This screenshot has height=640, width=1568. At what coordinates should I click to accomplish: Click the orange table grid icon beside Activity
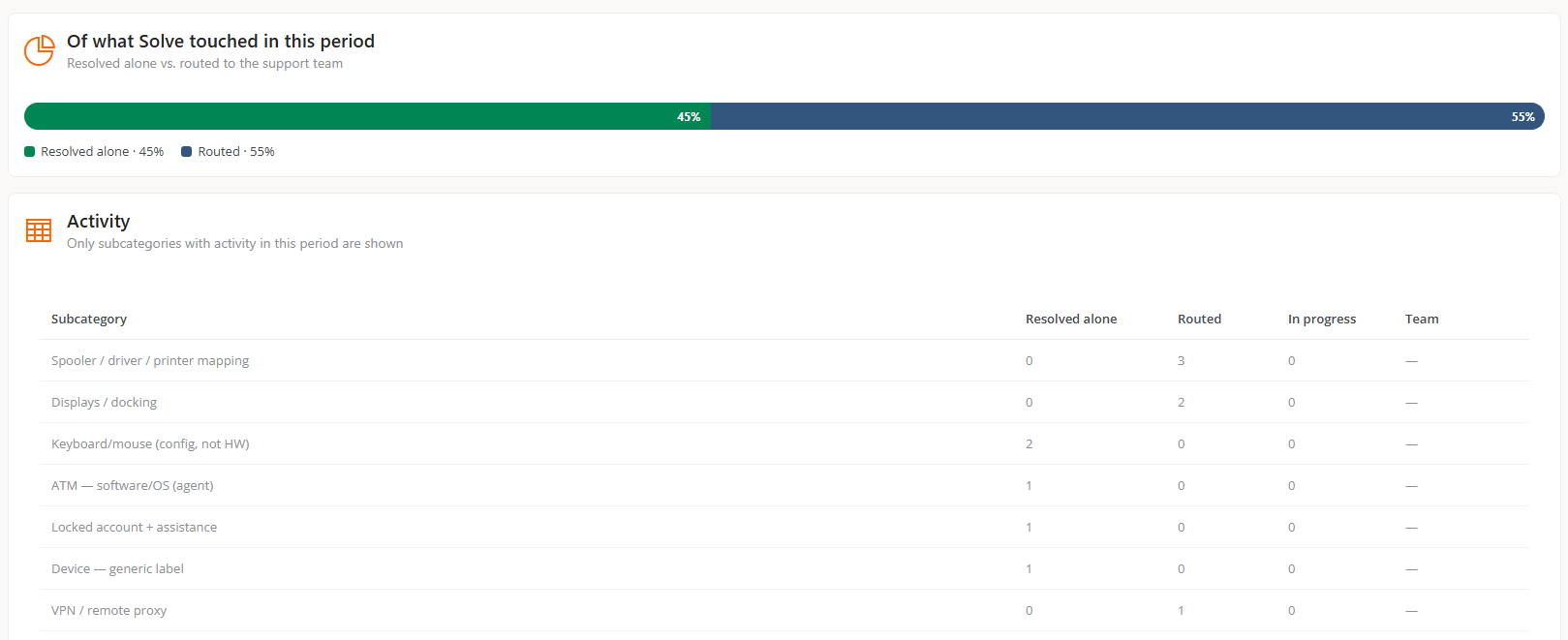tap(39, 230)
